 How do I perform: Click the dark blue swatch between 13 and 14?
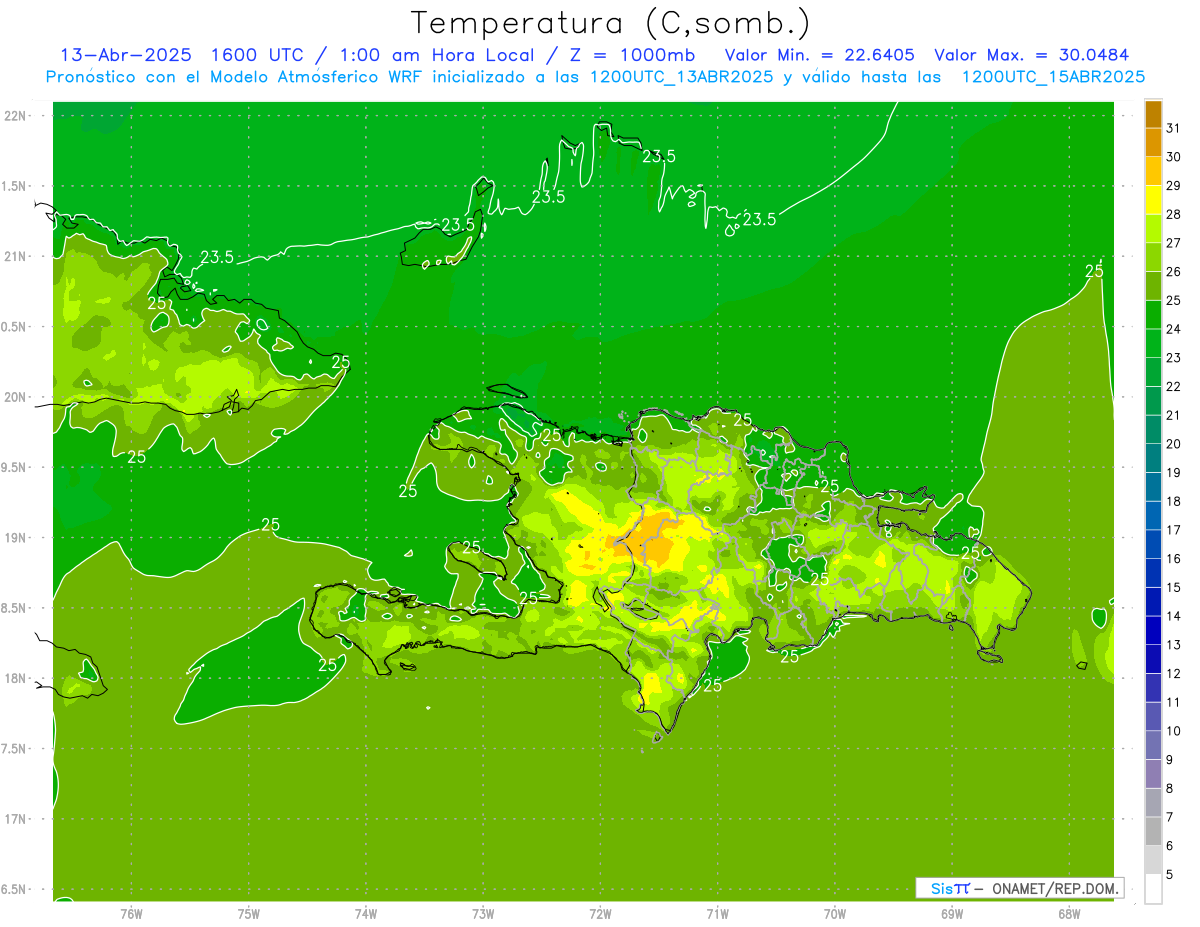pyautogui.click(x=1153, y=631)
